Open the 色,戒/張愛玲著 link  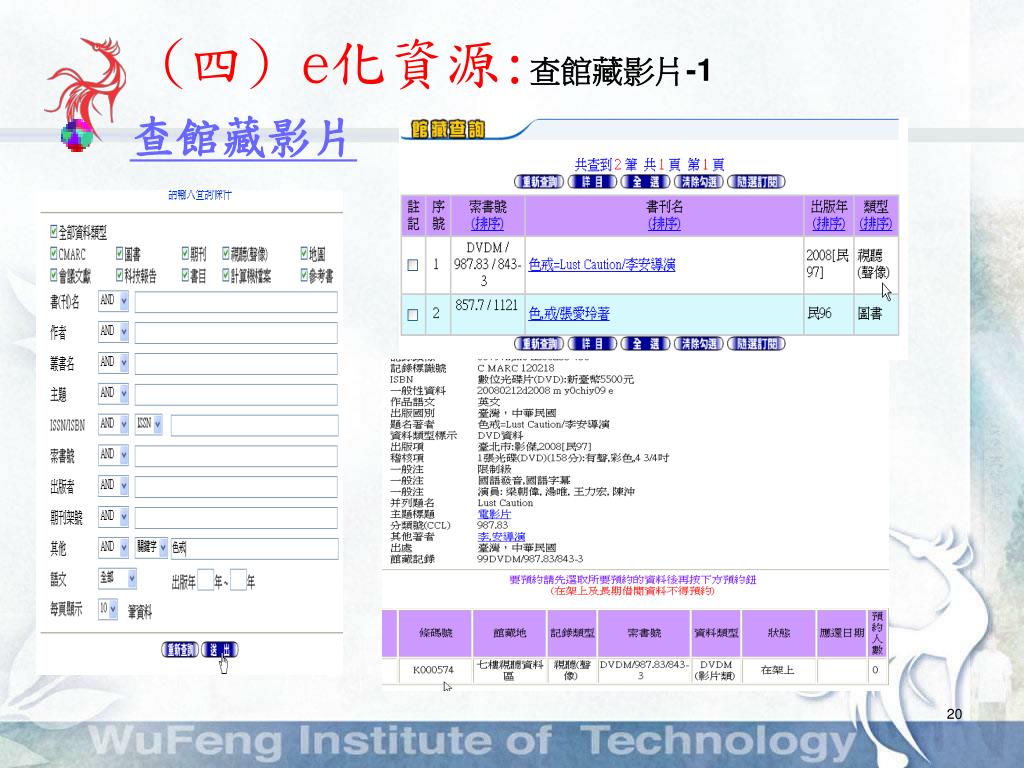tap(569, 314)
